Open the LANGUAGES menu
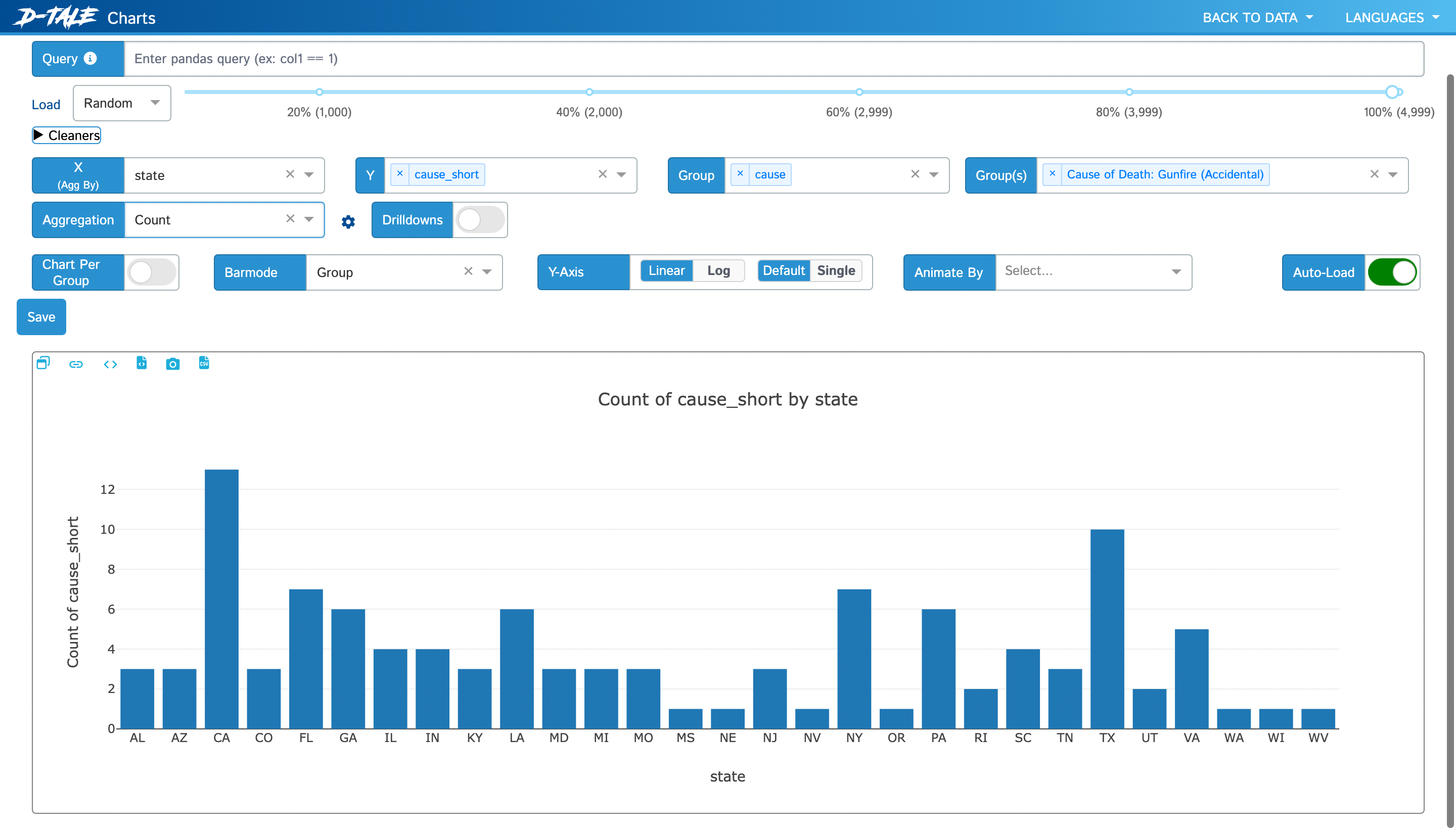The image size is (1456, 828). [x=1391, y=18]
